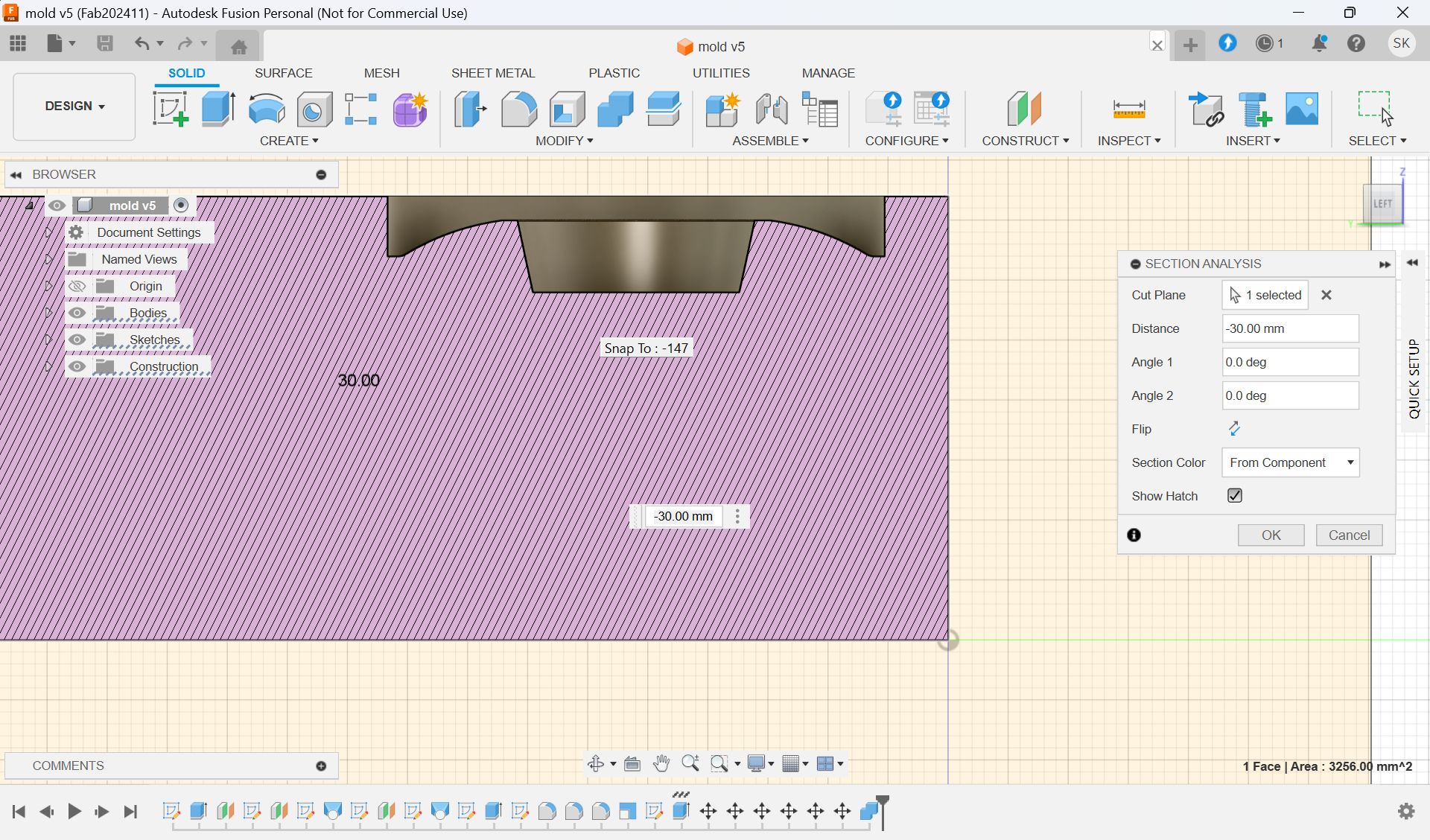This screenshot has height=840, width=1430.
Task: Play the timeline
Action: 74,811
